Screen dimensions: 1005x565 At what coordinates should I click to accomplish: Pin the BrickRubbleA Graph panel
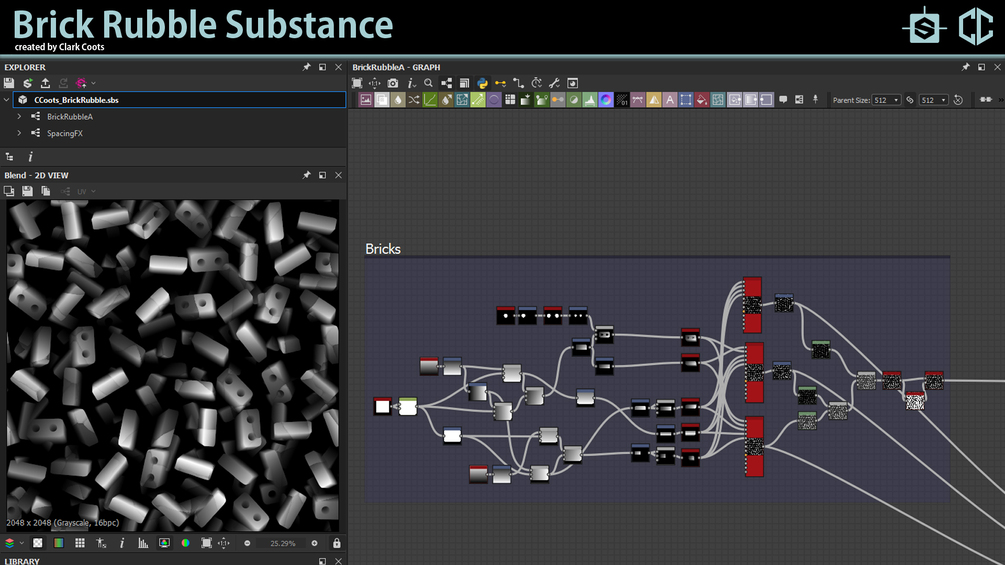point(965,67)
